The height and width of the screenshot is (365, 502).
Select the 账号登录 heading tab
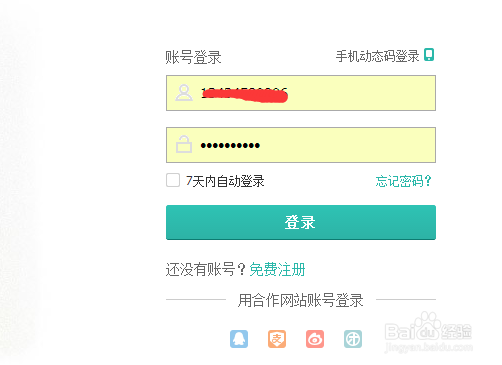(x=193, y=57)
